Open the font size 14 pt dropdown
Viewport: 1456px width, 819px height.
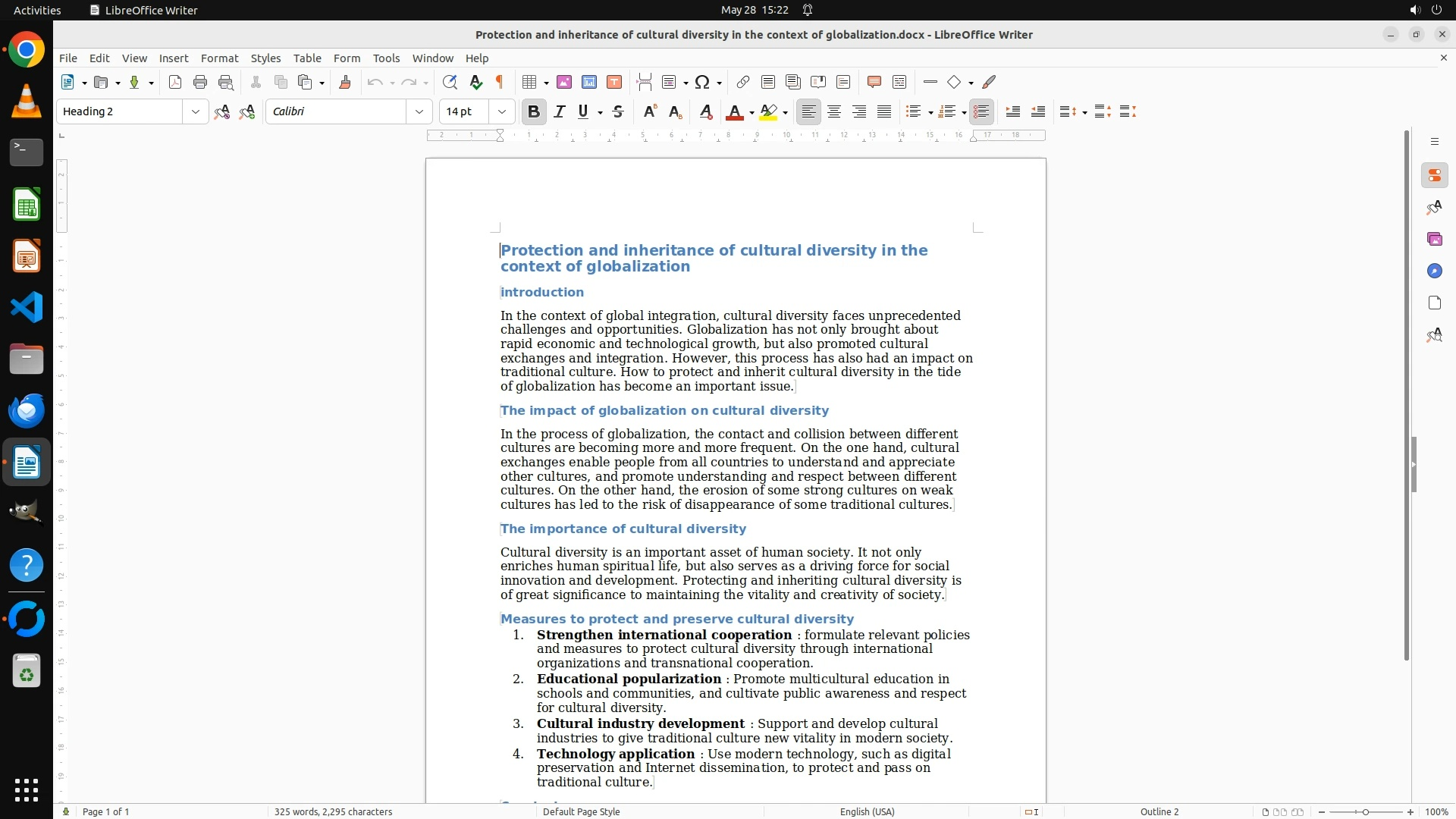502,112
